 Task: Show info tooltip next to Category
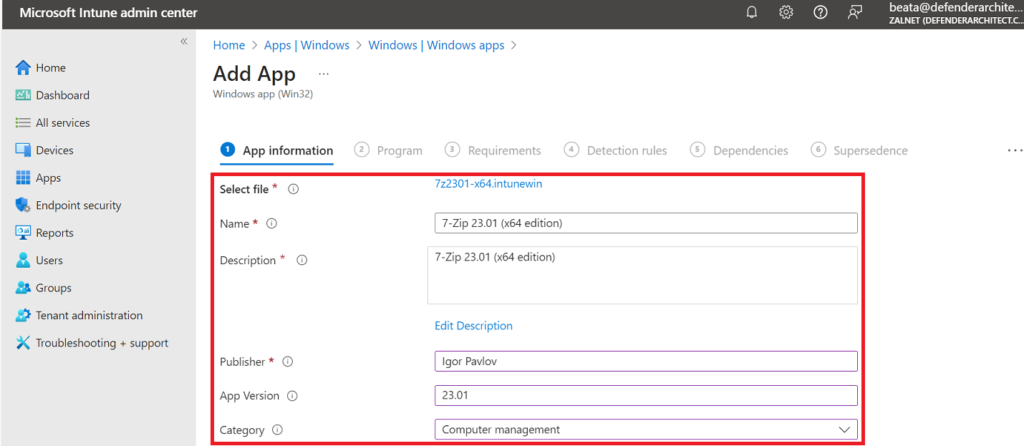point(278,430)
